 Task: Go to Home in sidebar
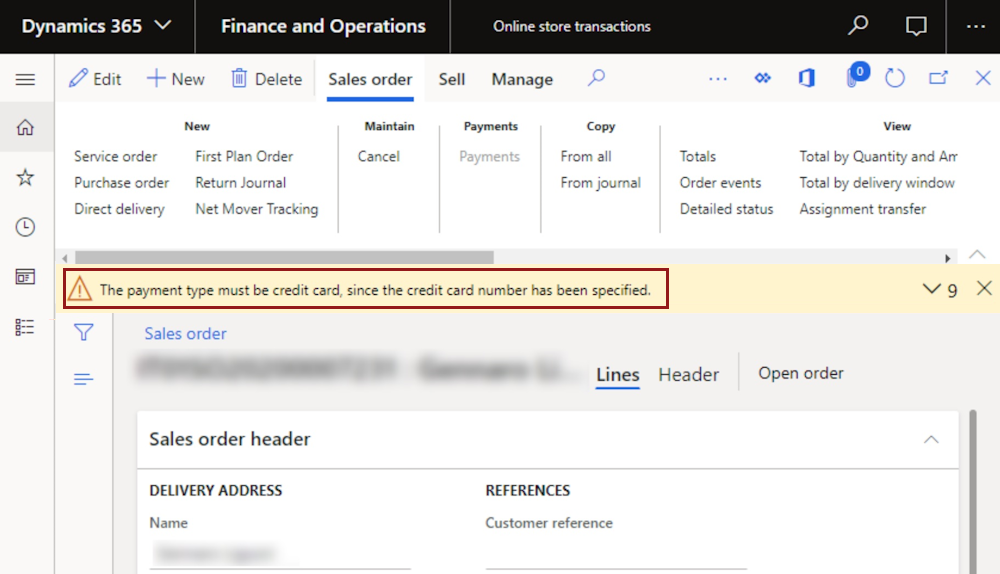pos(26,128)
